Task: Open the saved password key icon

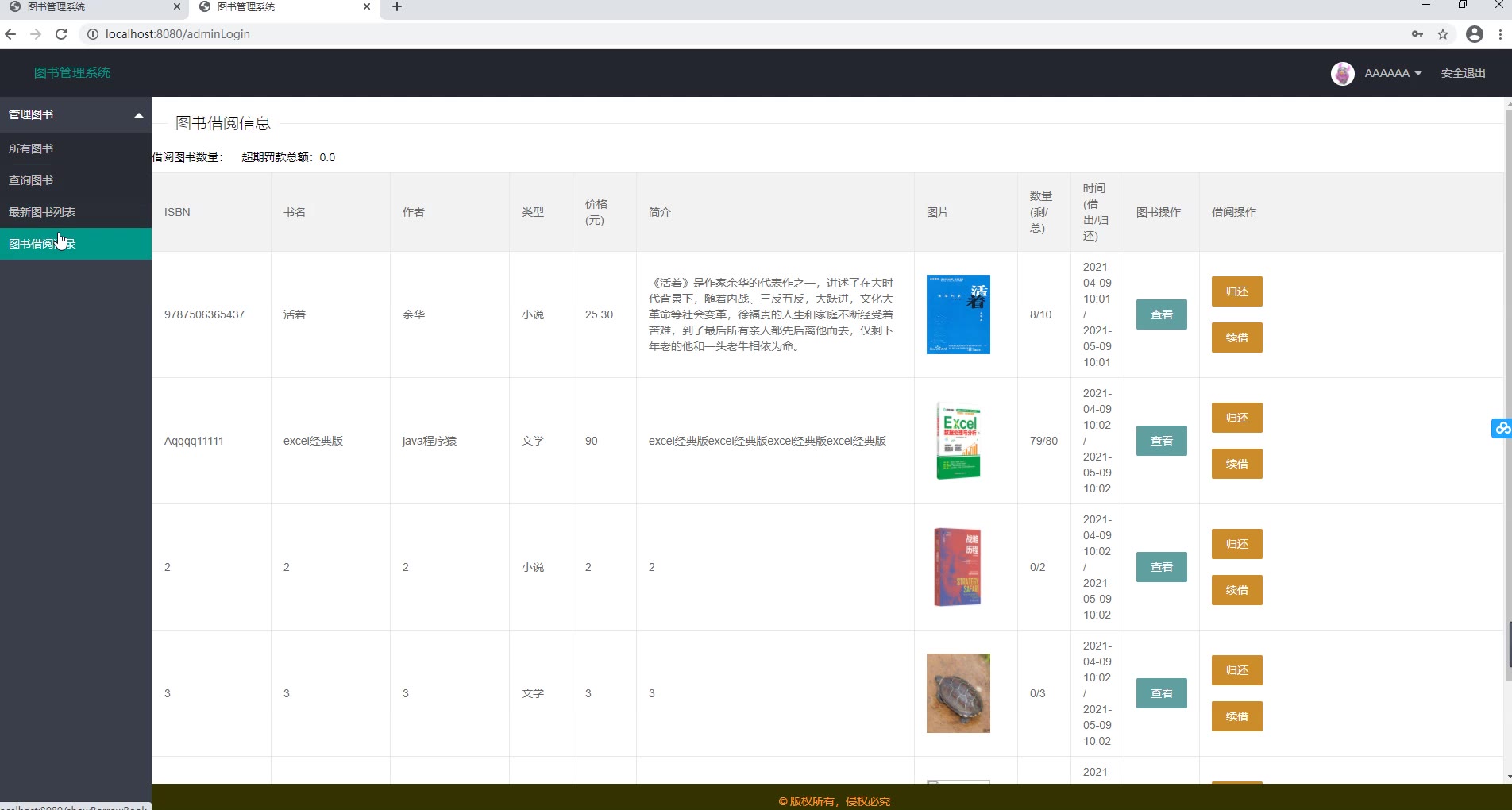Action: pyautogui.click(x=1417, y=34)
